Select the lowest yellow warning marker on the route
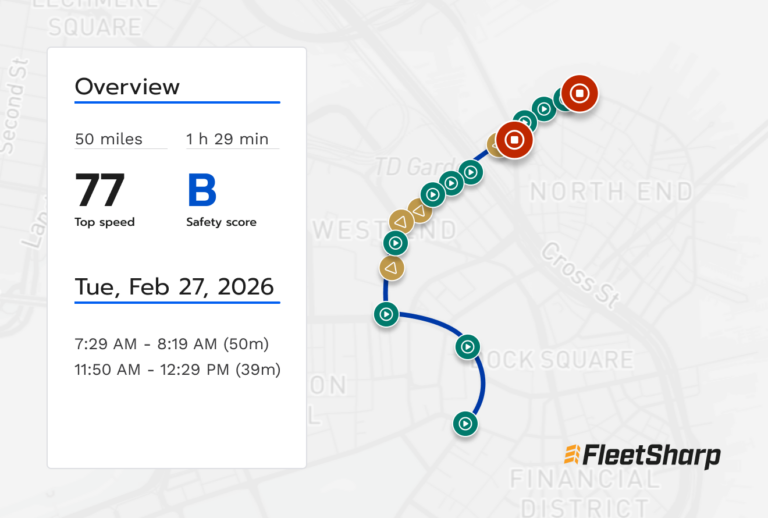This screenshot has height=518, width=768. tap(392, 268)
